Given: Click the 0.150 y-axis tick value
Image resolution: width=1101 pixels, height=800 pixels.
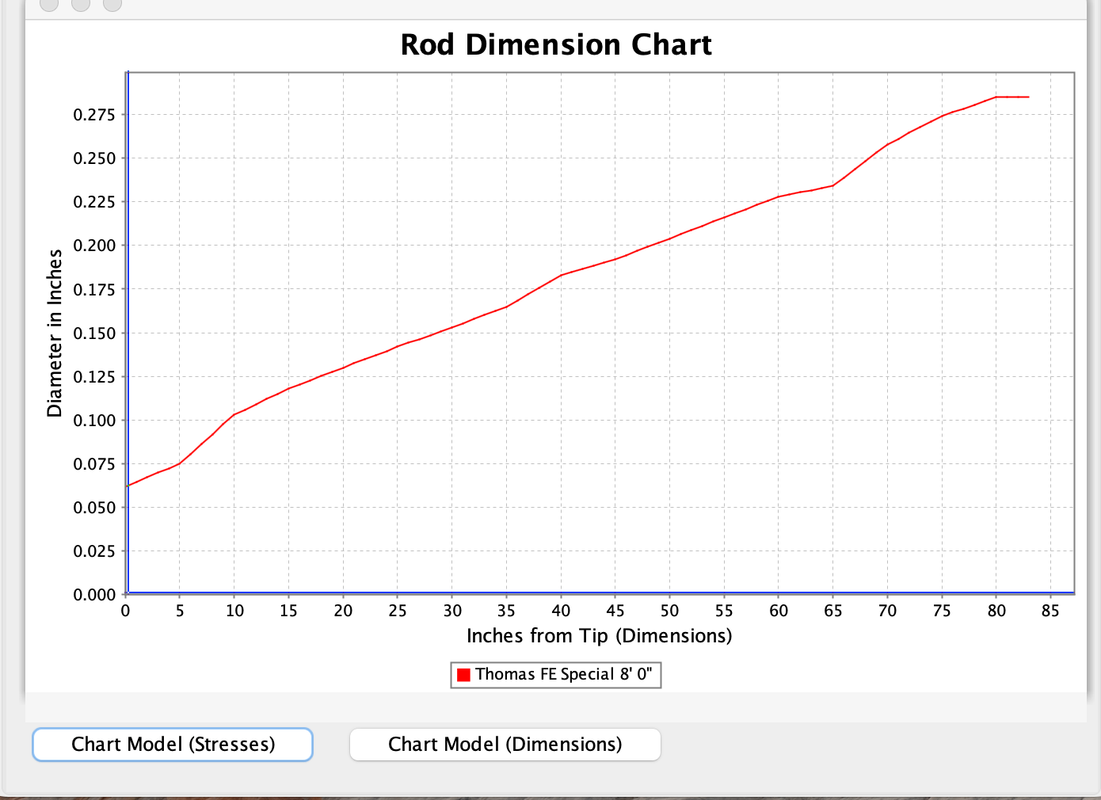Looking at the screenshot, I should click(94, 333).
